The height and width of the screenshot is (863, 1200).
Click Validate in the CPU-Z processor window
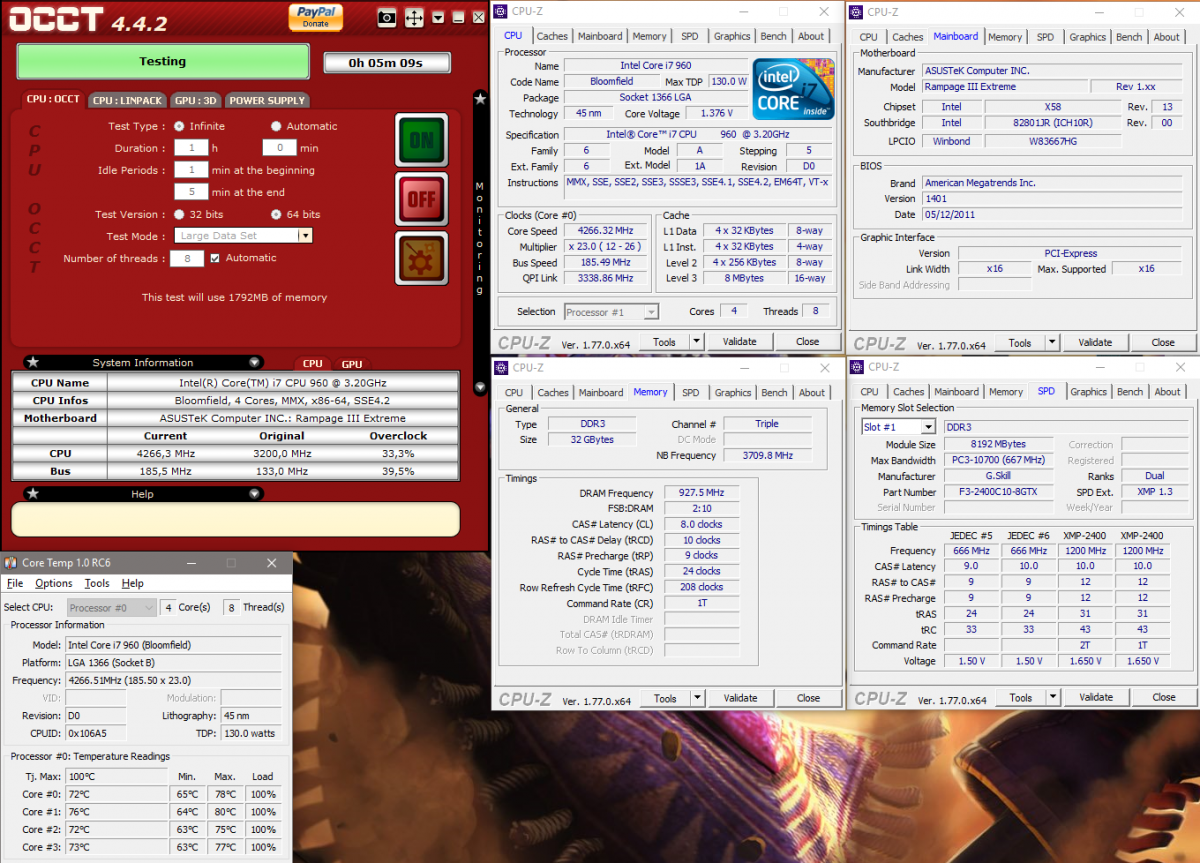pos(740,342)
